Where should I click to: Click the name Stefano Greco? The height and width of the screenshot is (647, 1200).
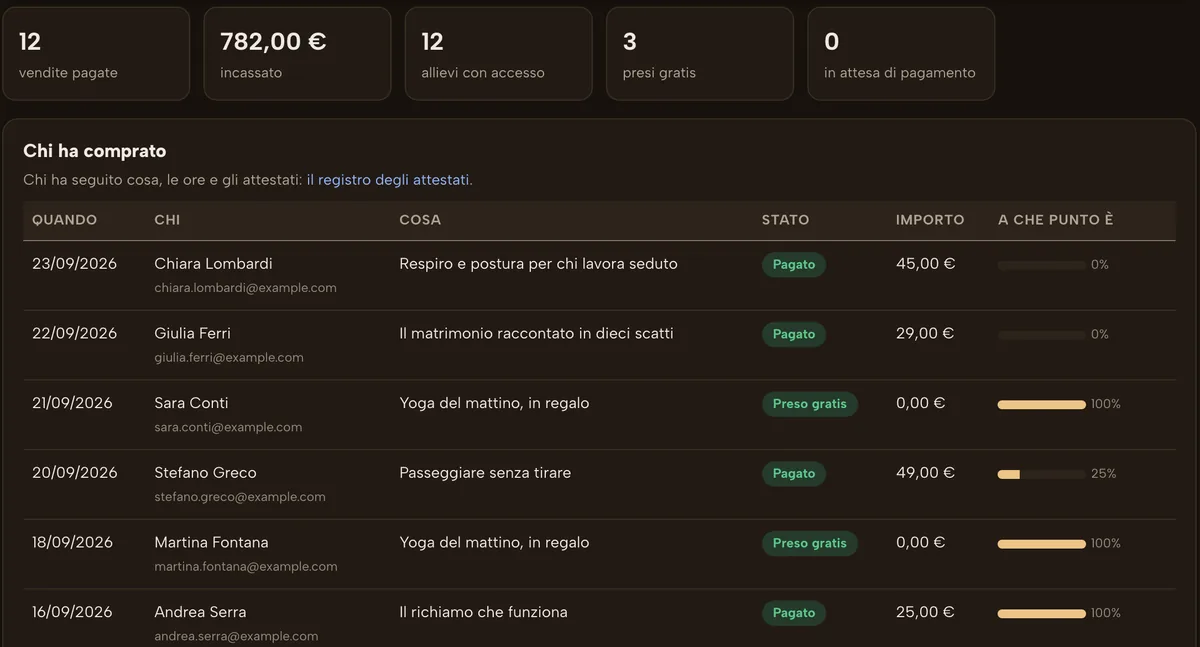(205, 473)
